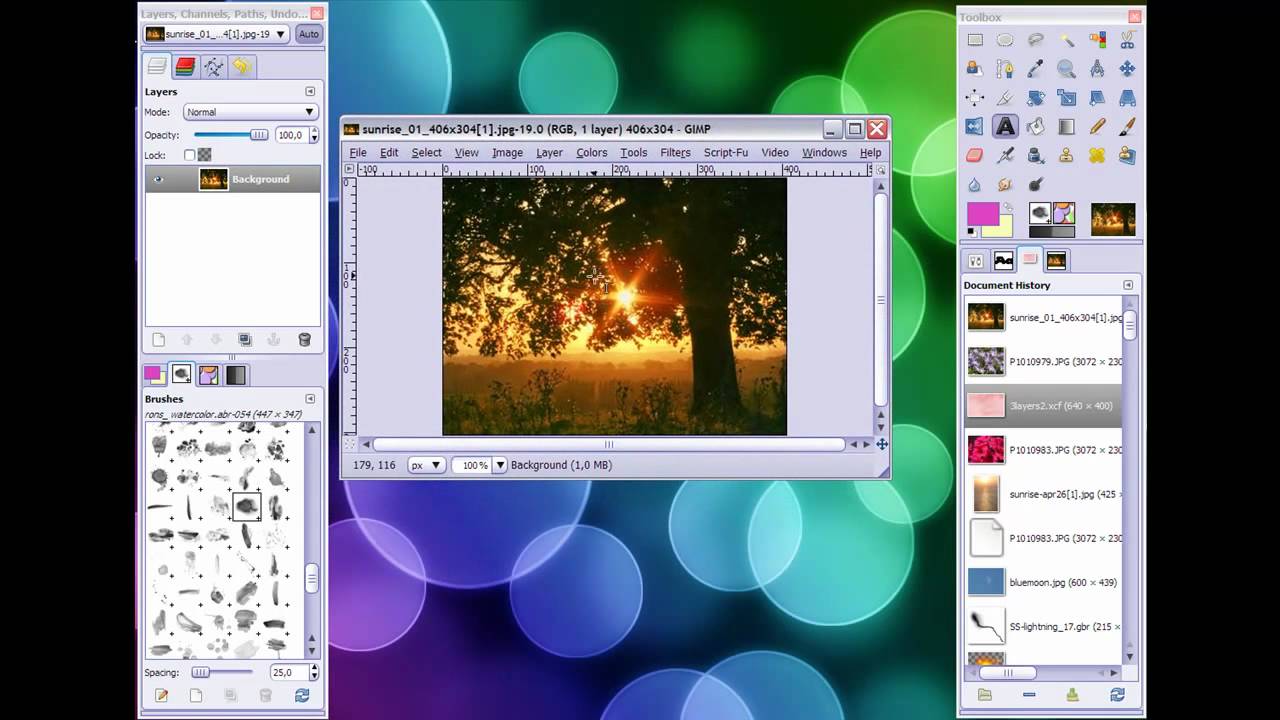The height and width of the screenshot is (720, 1280).
Task: Select the Blur/Sharpen droplet tool
Action: pyautogui.click(x=975, y=185)
